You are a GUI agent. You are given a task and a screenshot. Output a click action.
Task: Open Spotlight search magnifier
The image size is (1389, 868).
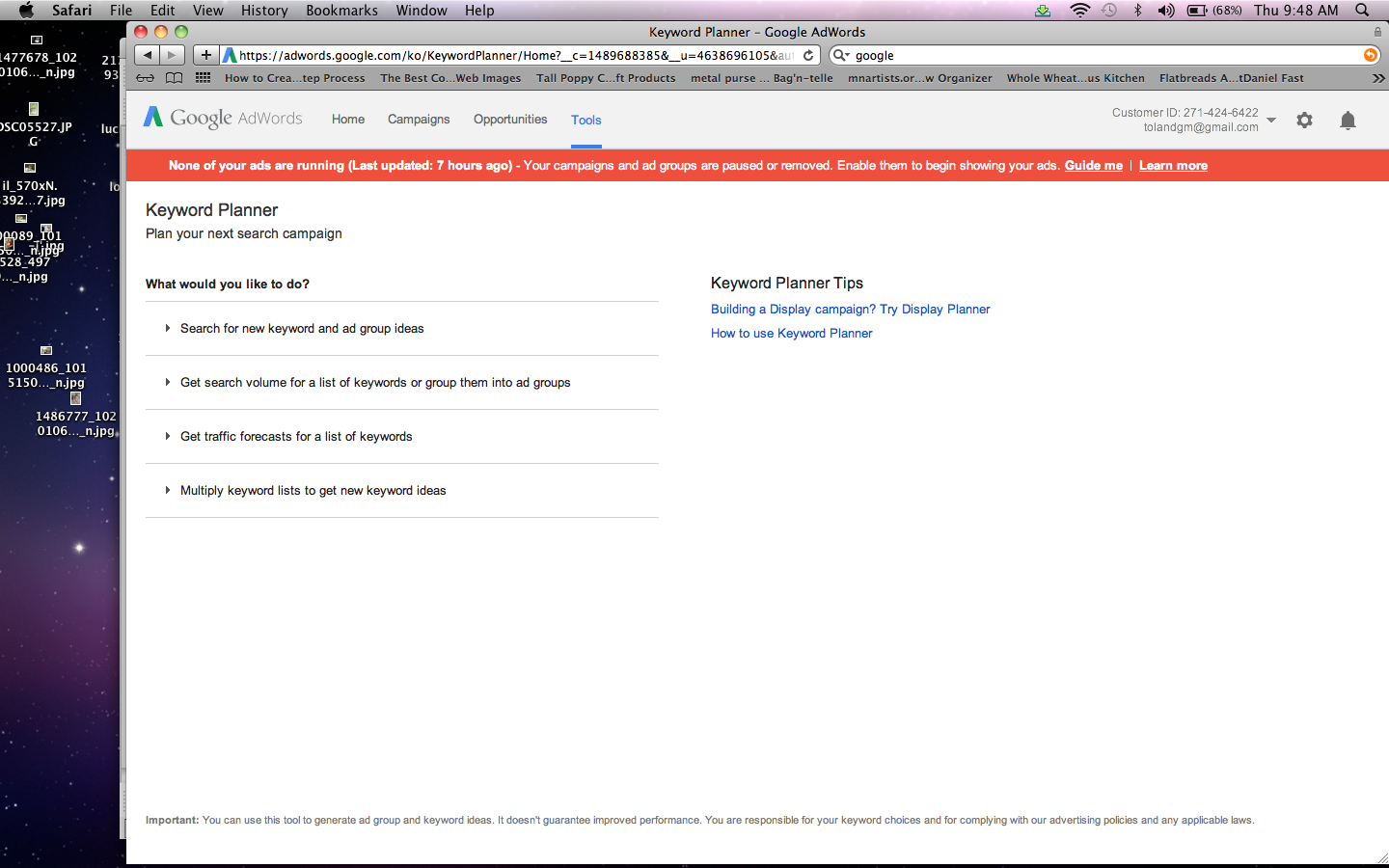point(1362,10)
